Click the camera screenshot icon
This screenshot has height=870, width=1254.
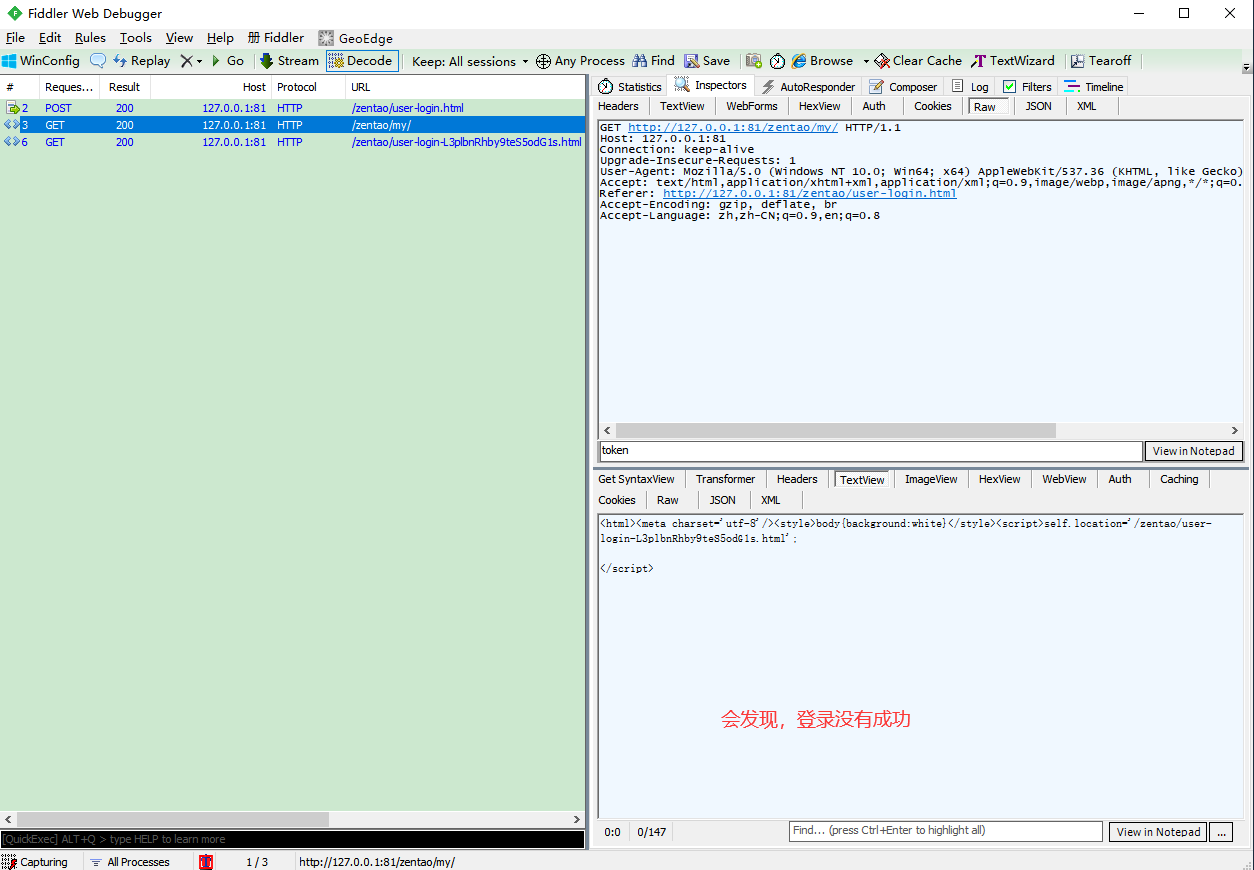tap(754, 61)
